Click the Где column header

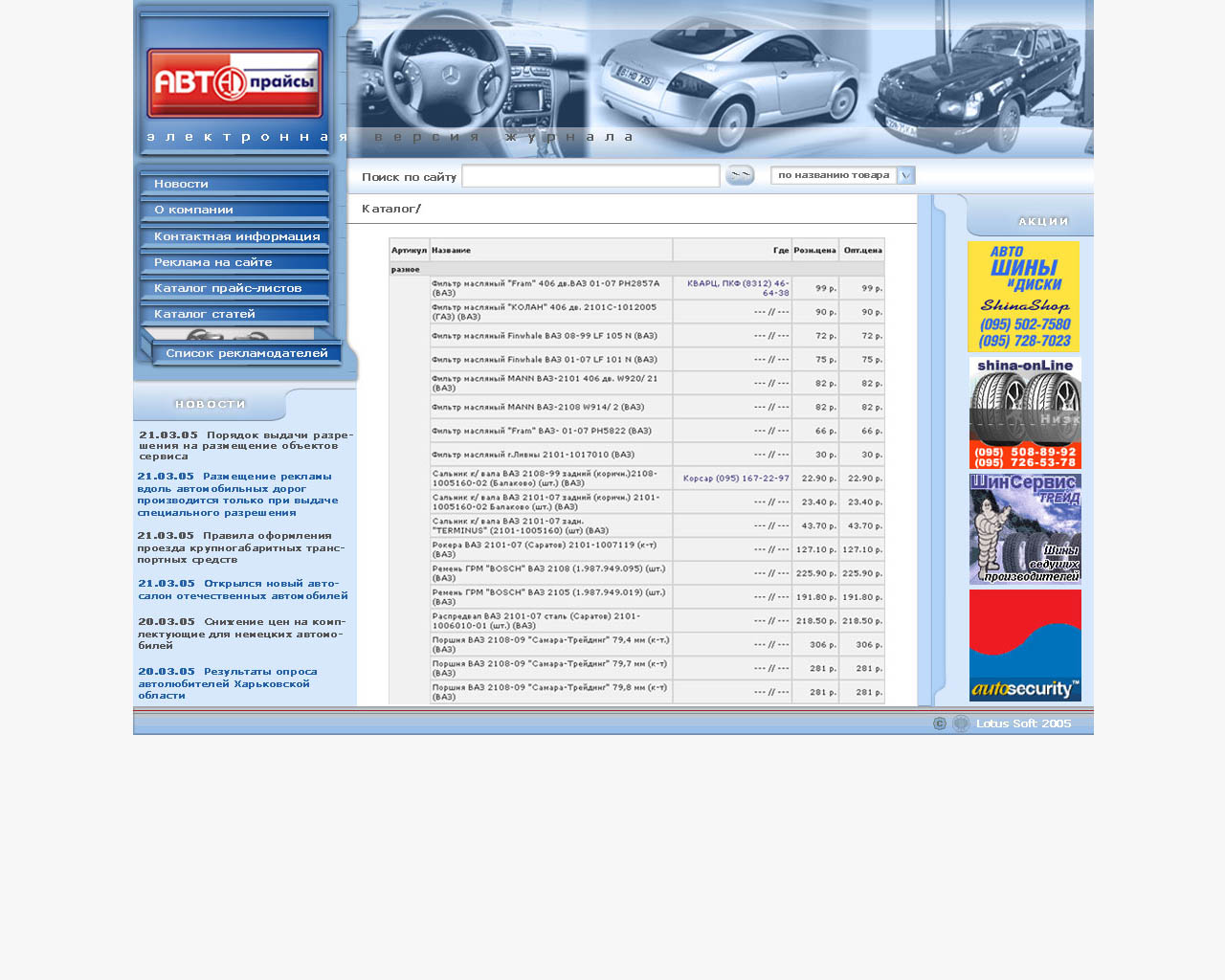click(x=732, y=250)
